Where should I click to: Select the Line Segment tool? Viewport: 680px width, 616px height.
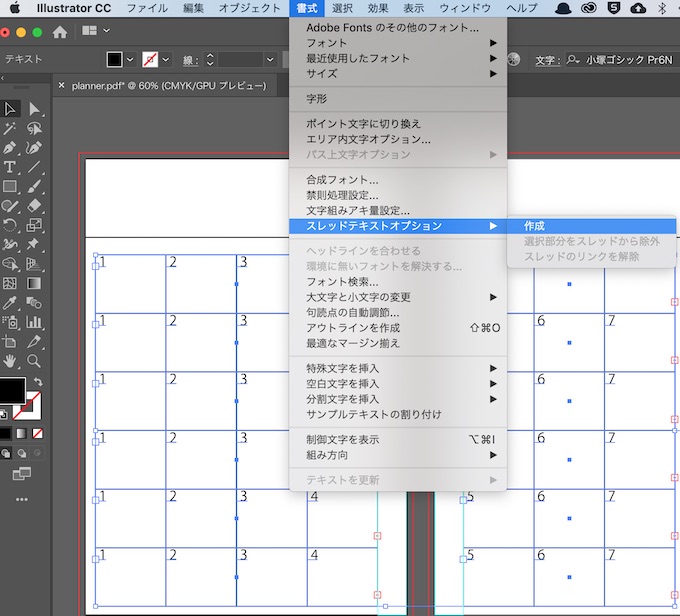[35, 167]
